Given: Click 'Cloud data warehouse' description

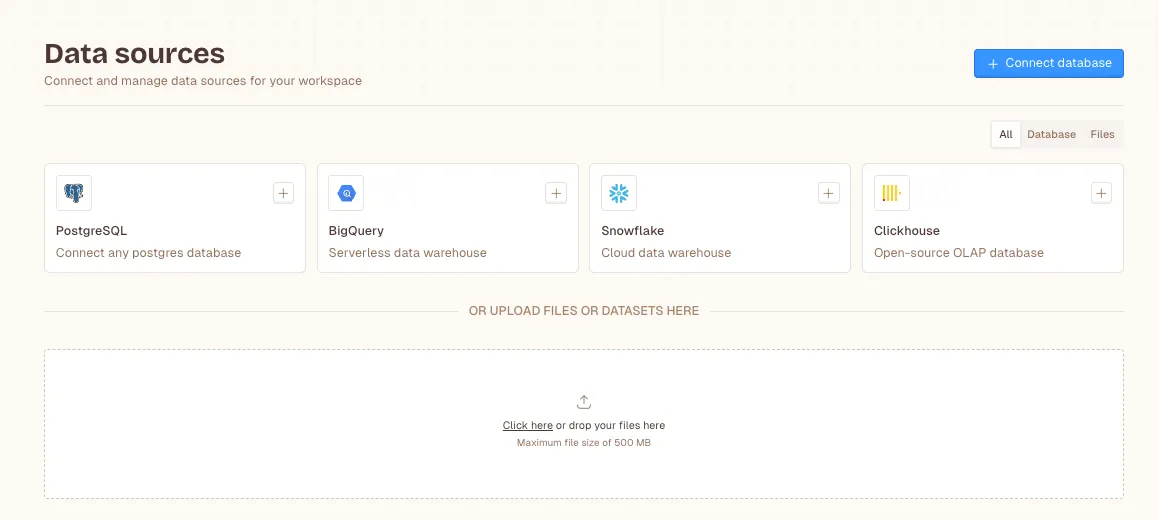Looking at the screenshot, I should [x=666, y=253].
